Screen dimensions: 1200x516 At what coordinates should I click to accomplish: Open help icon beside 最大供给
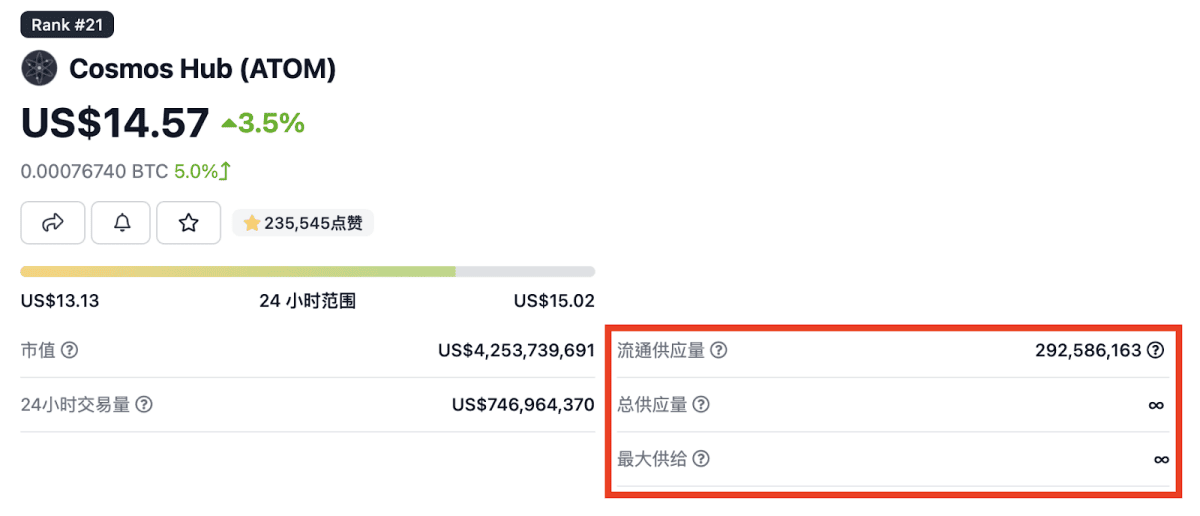click(701, 459)
